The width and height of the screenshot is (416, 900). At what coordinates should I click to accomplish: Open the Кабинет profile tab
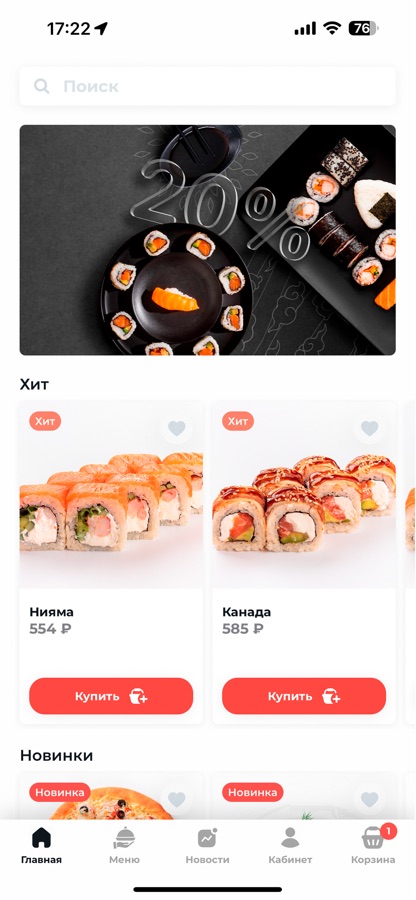pyautogui.click(x=290, y=845)
